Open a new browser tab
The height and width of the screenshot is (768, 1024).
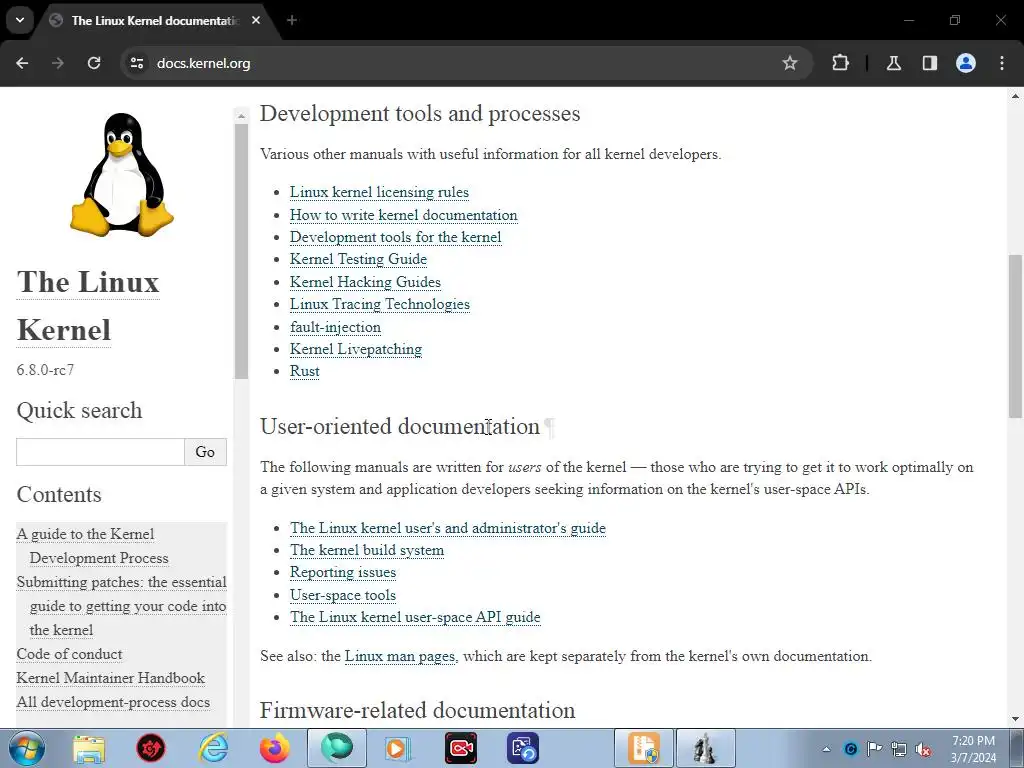click(292, 20)
